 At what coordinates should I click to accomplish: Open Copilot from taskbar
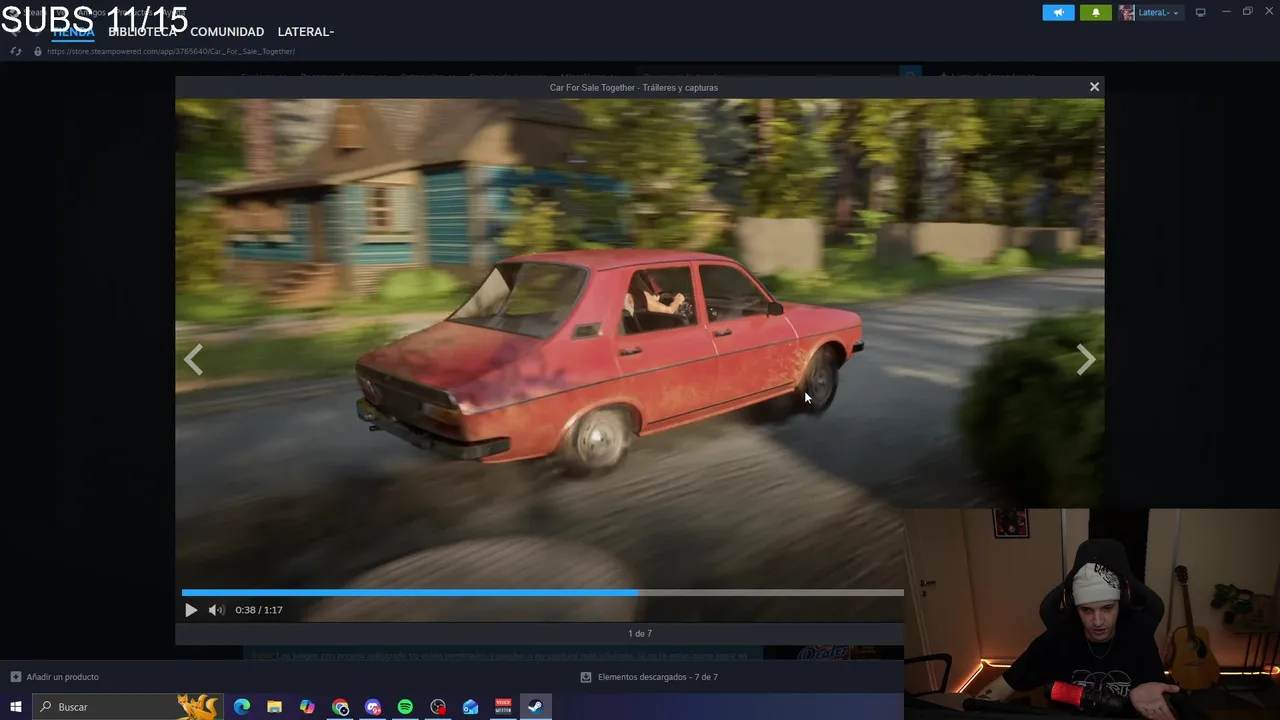coord(307,707)
